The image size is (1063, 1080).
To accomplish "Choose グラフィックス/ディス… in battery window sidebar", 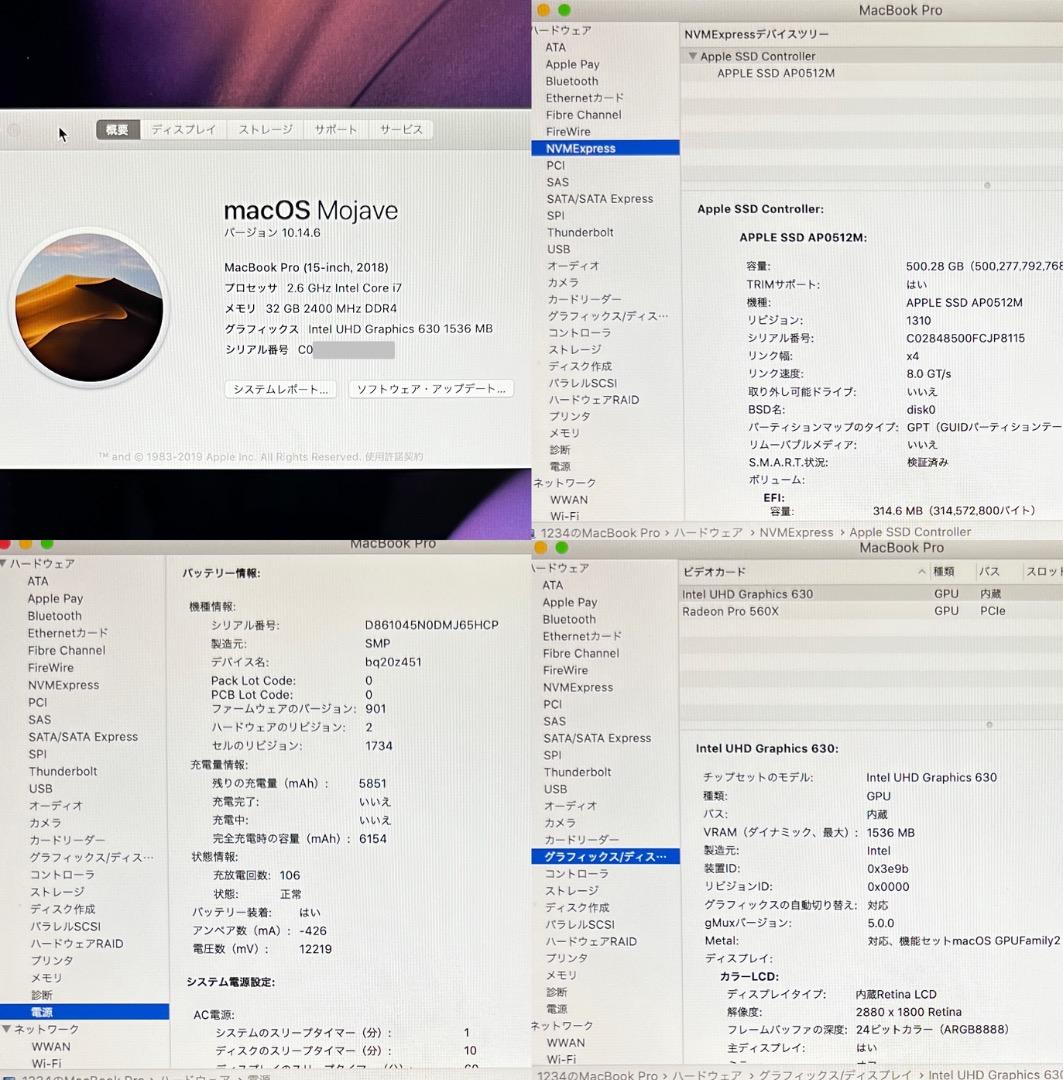I will click(91, 858).
